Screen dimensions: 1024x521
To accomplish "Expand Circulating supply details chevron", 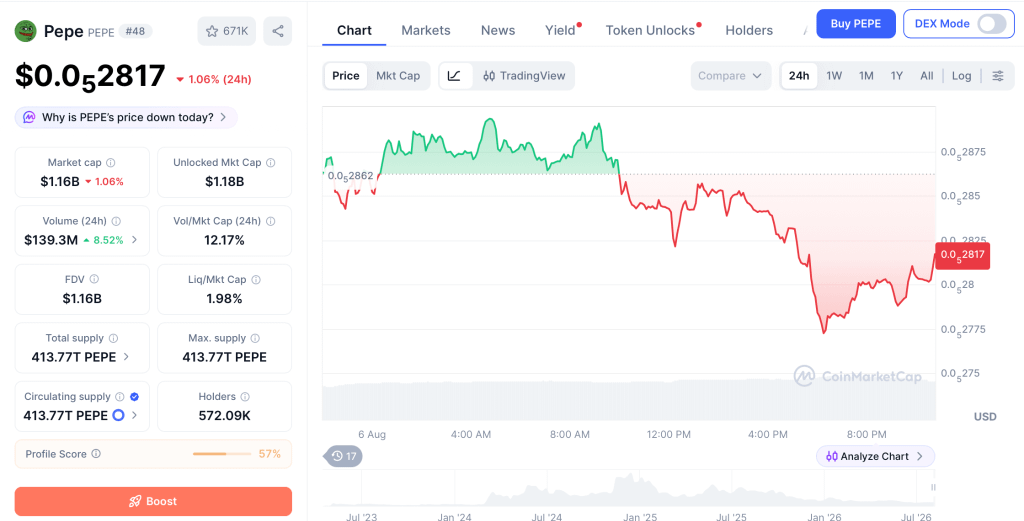I will coord(135,415).
